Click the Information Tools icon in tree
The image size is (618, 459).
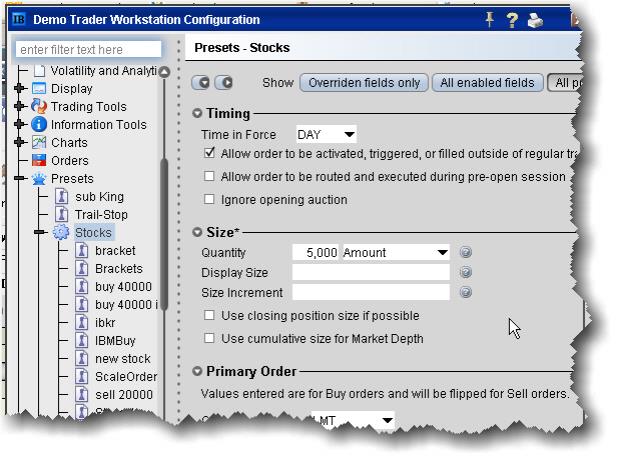click(39, 125)
